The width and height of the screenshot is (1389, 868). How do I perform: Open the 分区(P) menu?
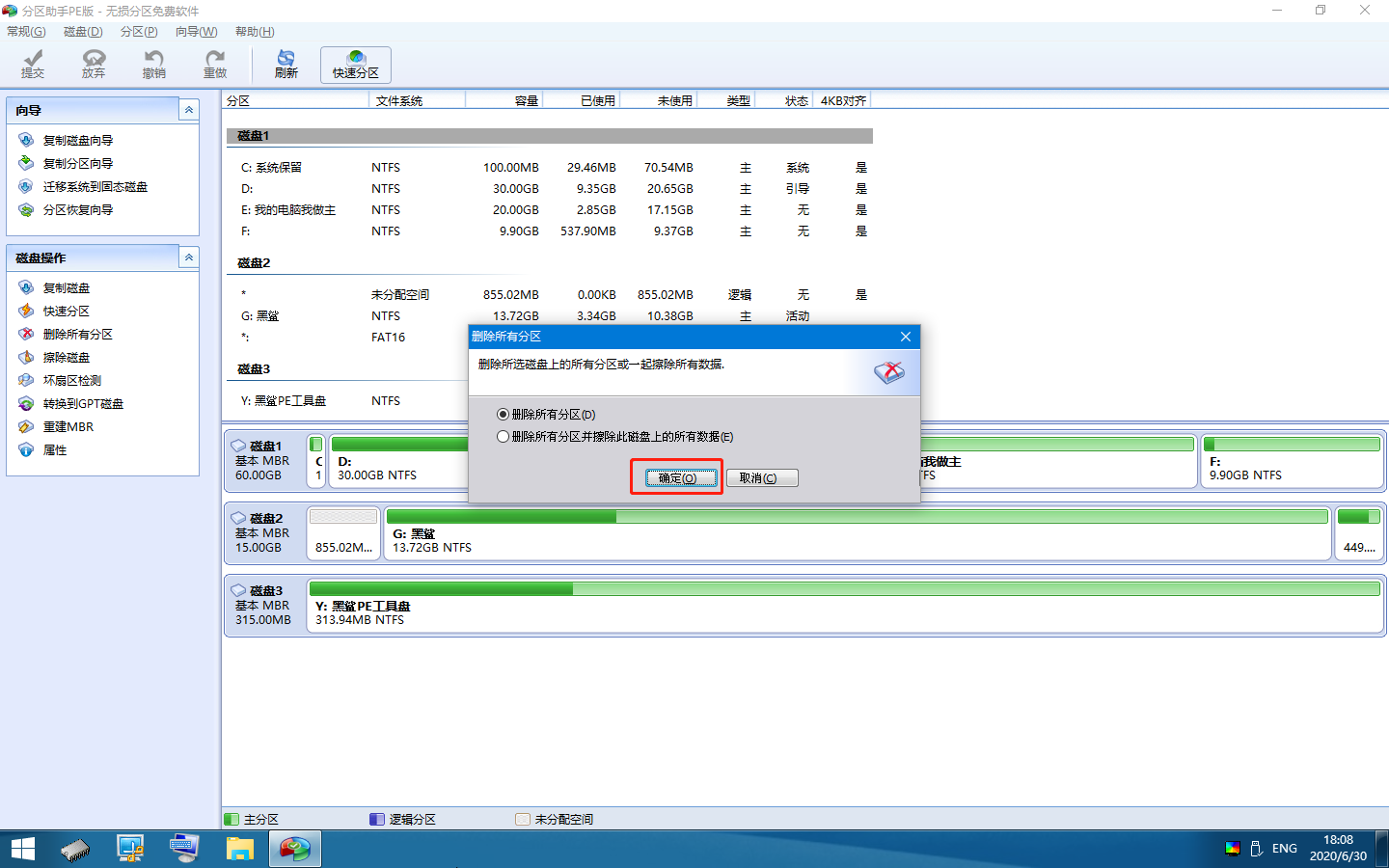click(139, 32)
